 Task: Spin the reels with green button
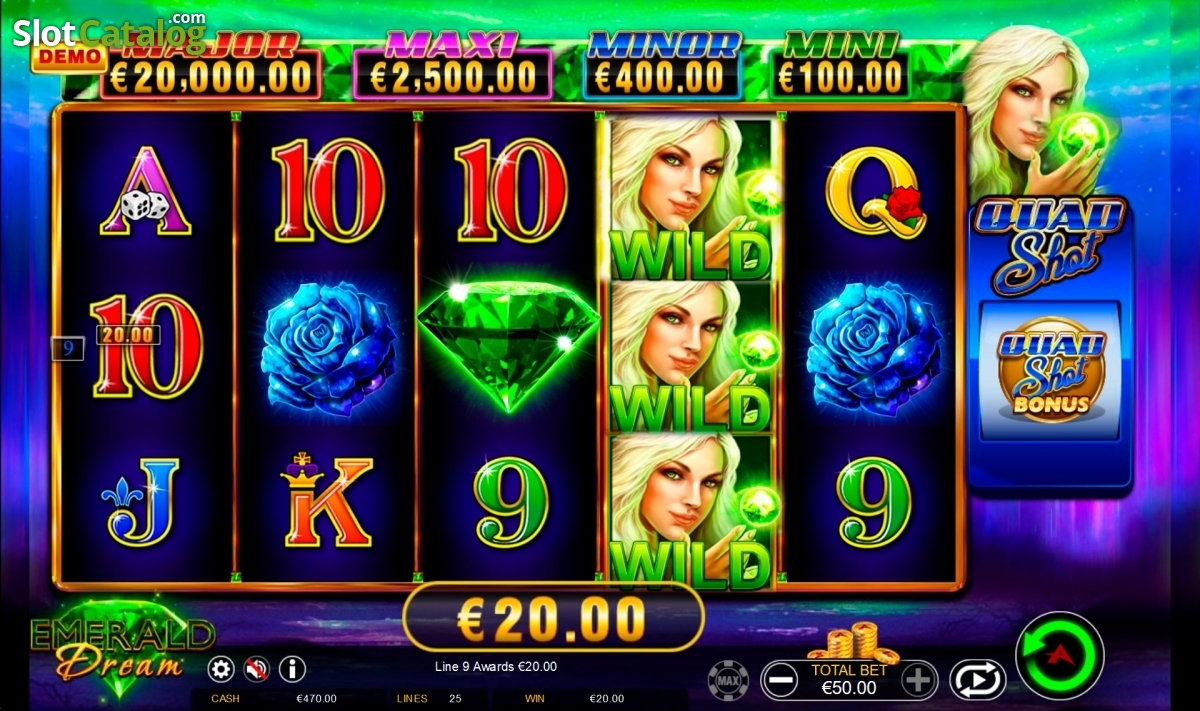pos(1060,655)
